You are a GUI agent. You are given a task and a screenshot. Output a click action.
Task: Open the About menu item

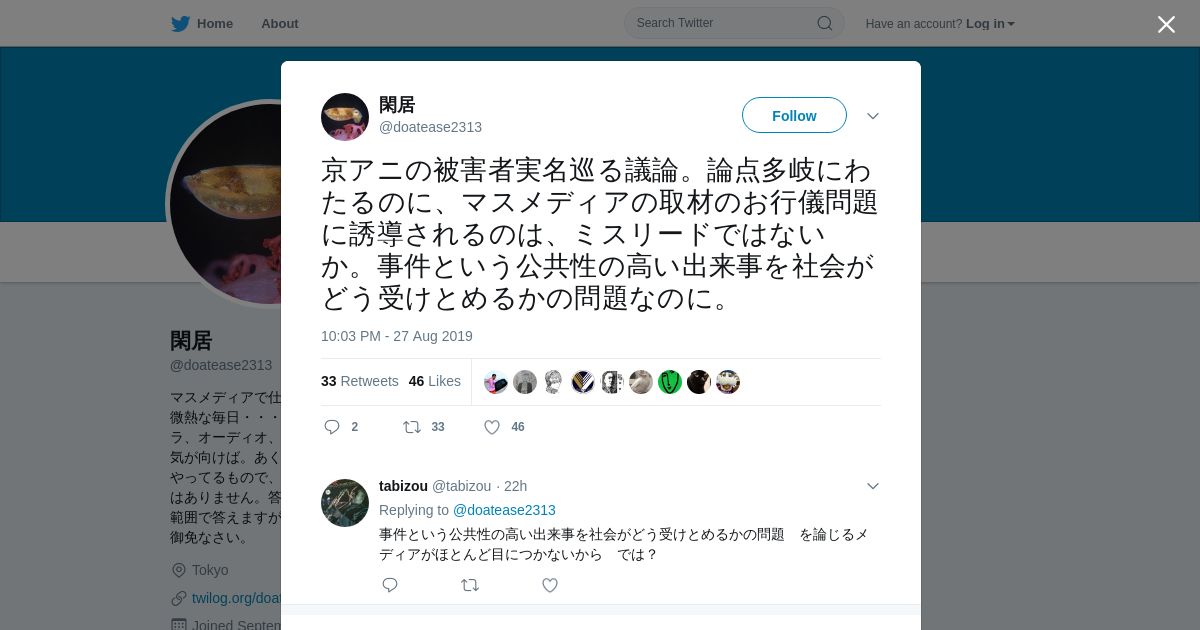[x=280, y=24]
